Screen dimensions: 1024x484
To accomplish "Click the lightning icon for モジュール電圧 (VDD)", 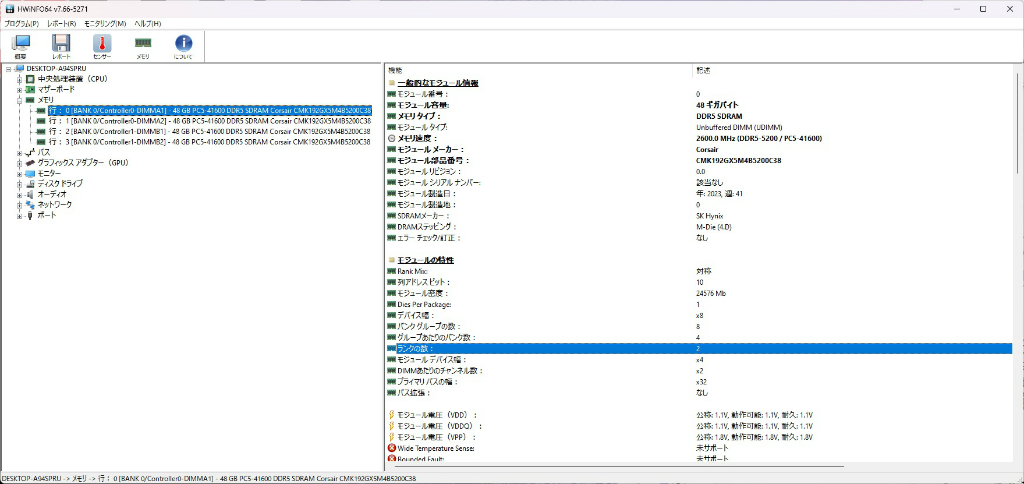I will tap(392, 415).
